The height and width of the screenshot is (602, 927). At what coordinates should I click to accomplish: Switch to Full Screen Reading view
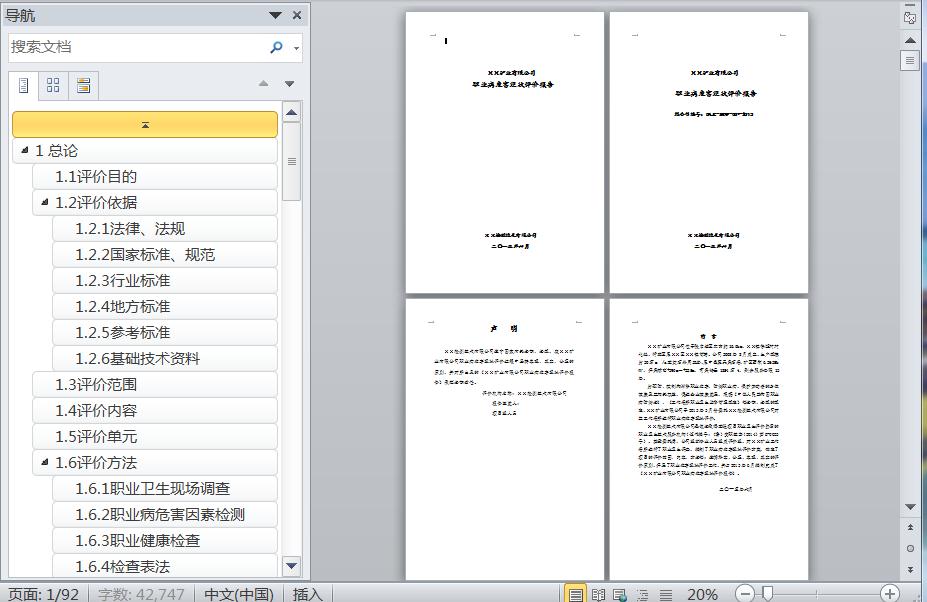coord(597,593)
